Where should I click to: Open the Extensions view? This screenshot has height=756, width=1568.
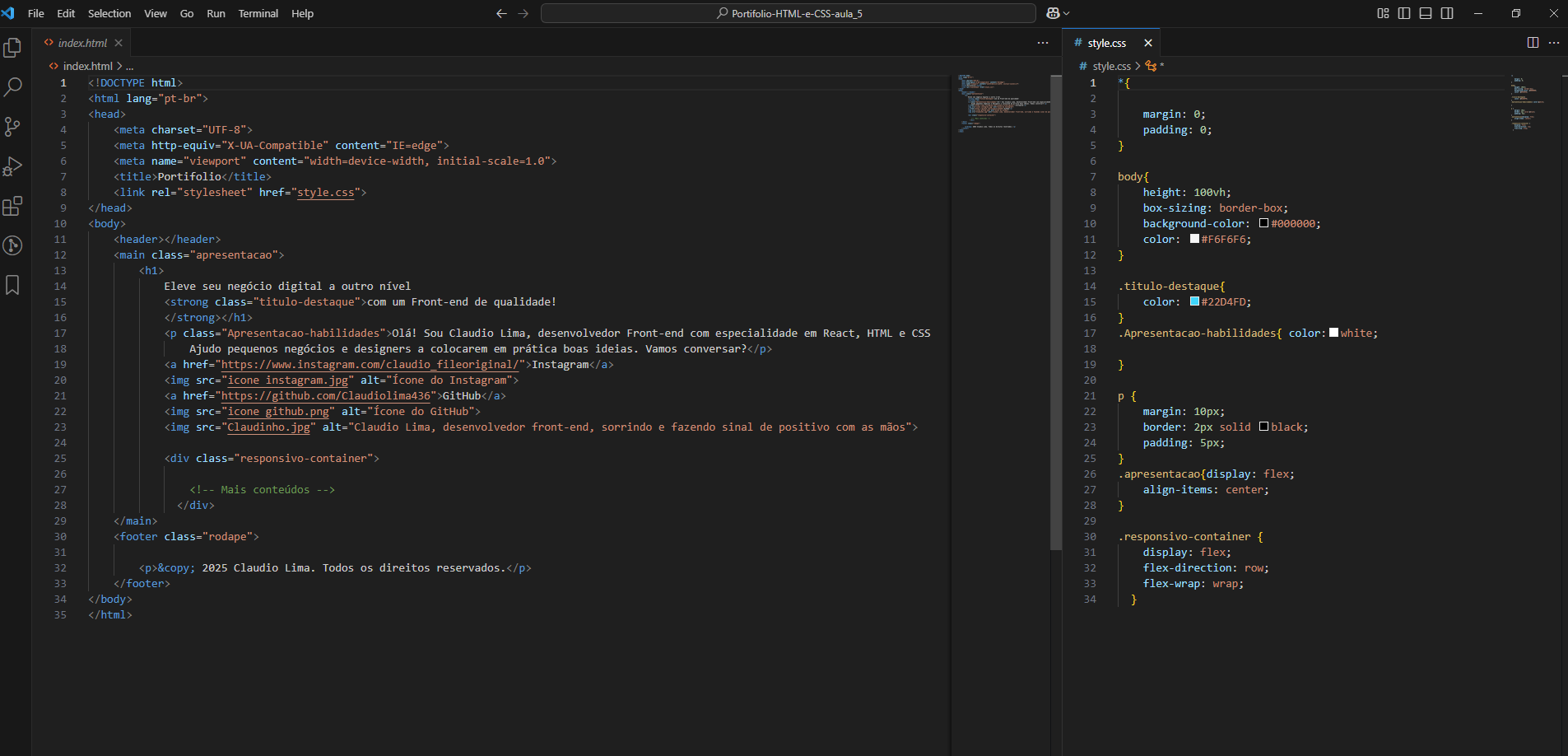12,205
